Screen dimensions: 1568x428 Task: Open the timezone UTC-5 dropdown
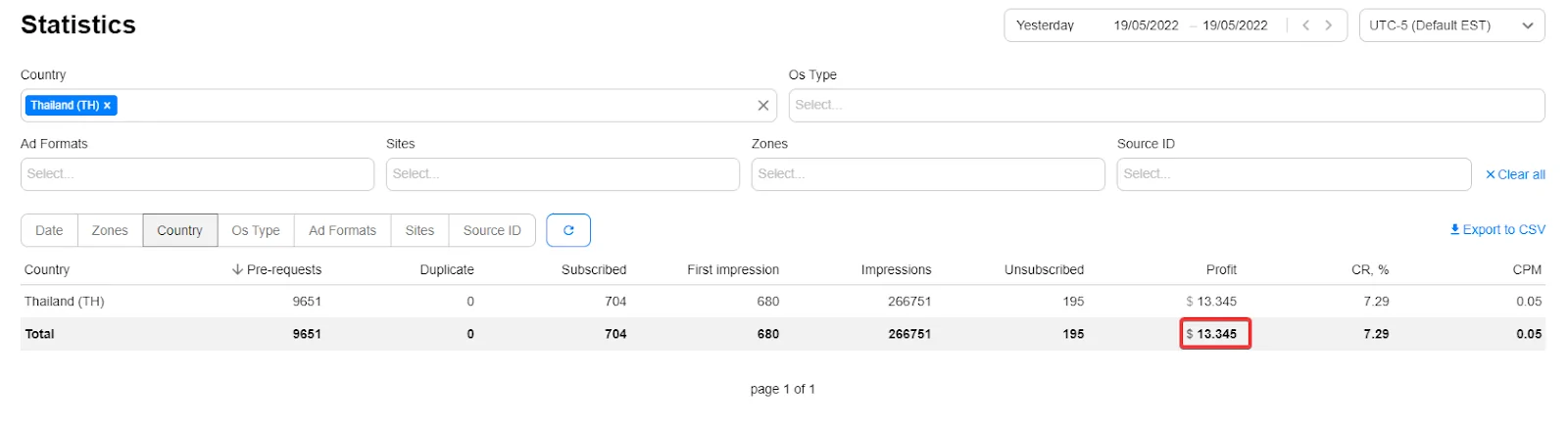point(1451,25)
